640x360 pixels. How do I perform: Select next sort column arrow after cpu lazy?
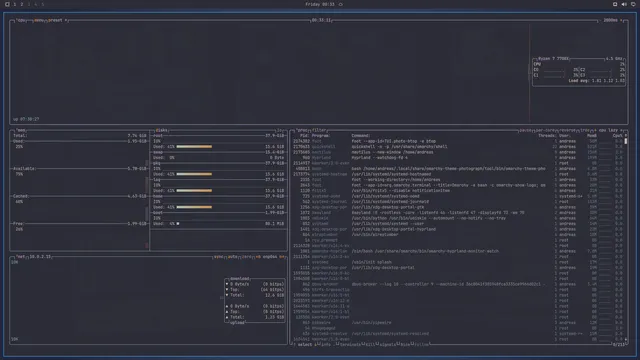(621, 130)
